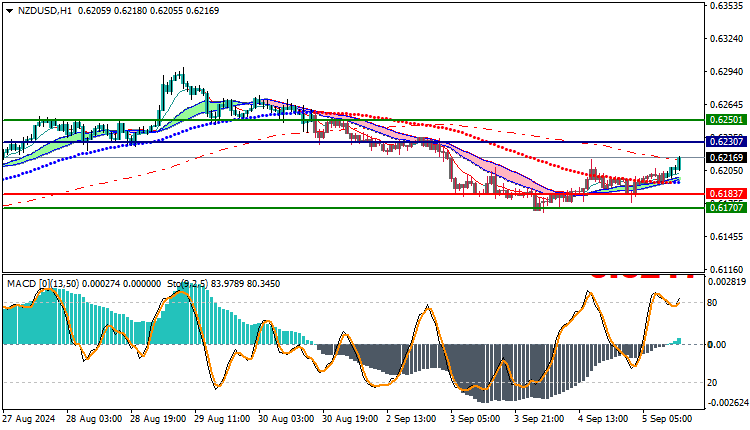Click the 3 Sep 05:00 time label
750x430 pixels.
click(x=475, y=419)
